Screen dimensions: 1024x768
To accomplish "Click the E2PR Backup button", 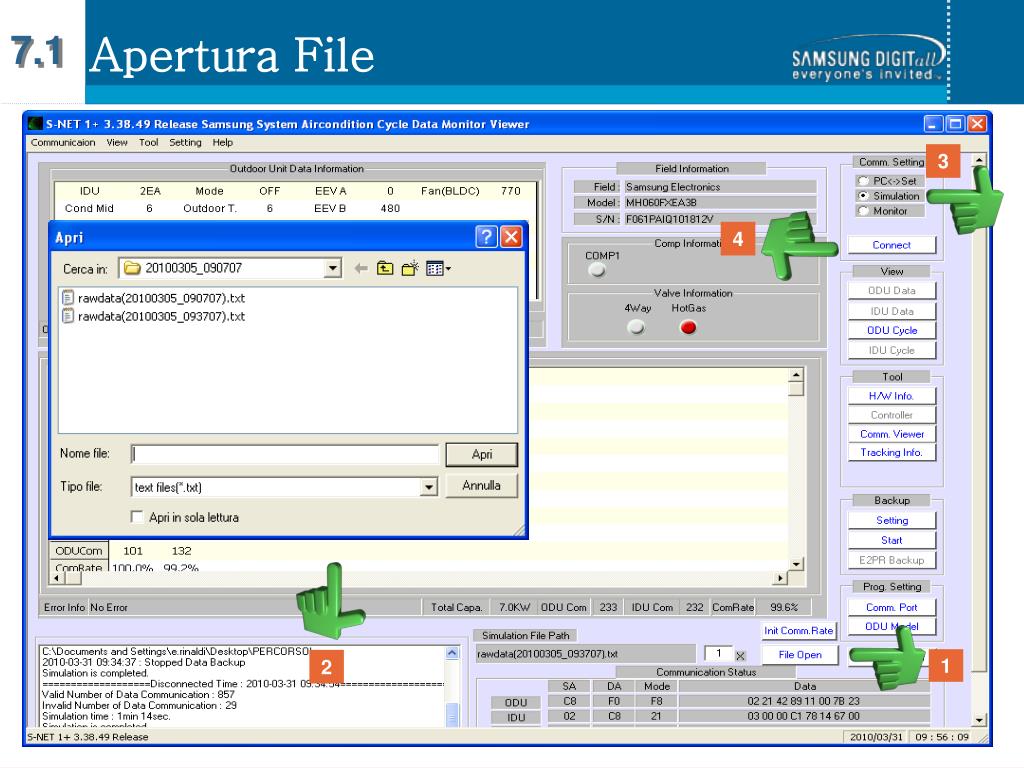I will tap(891, 560).
